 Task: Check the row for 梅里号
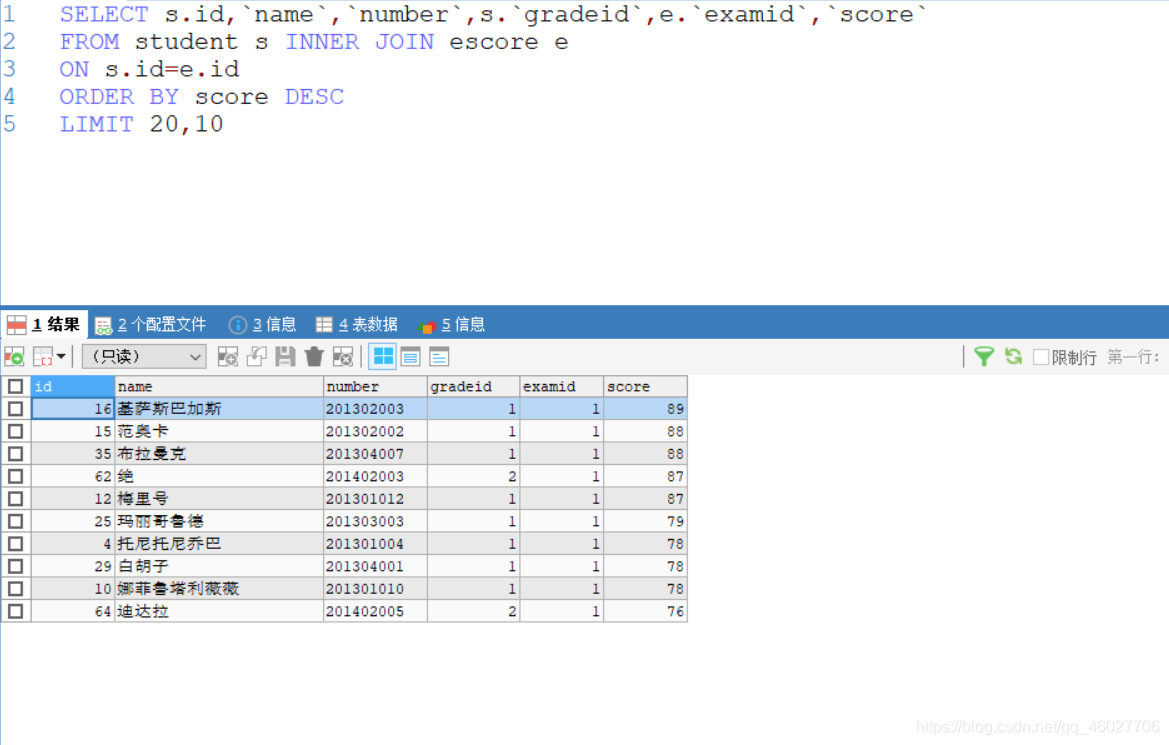click(16, 499)
